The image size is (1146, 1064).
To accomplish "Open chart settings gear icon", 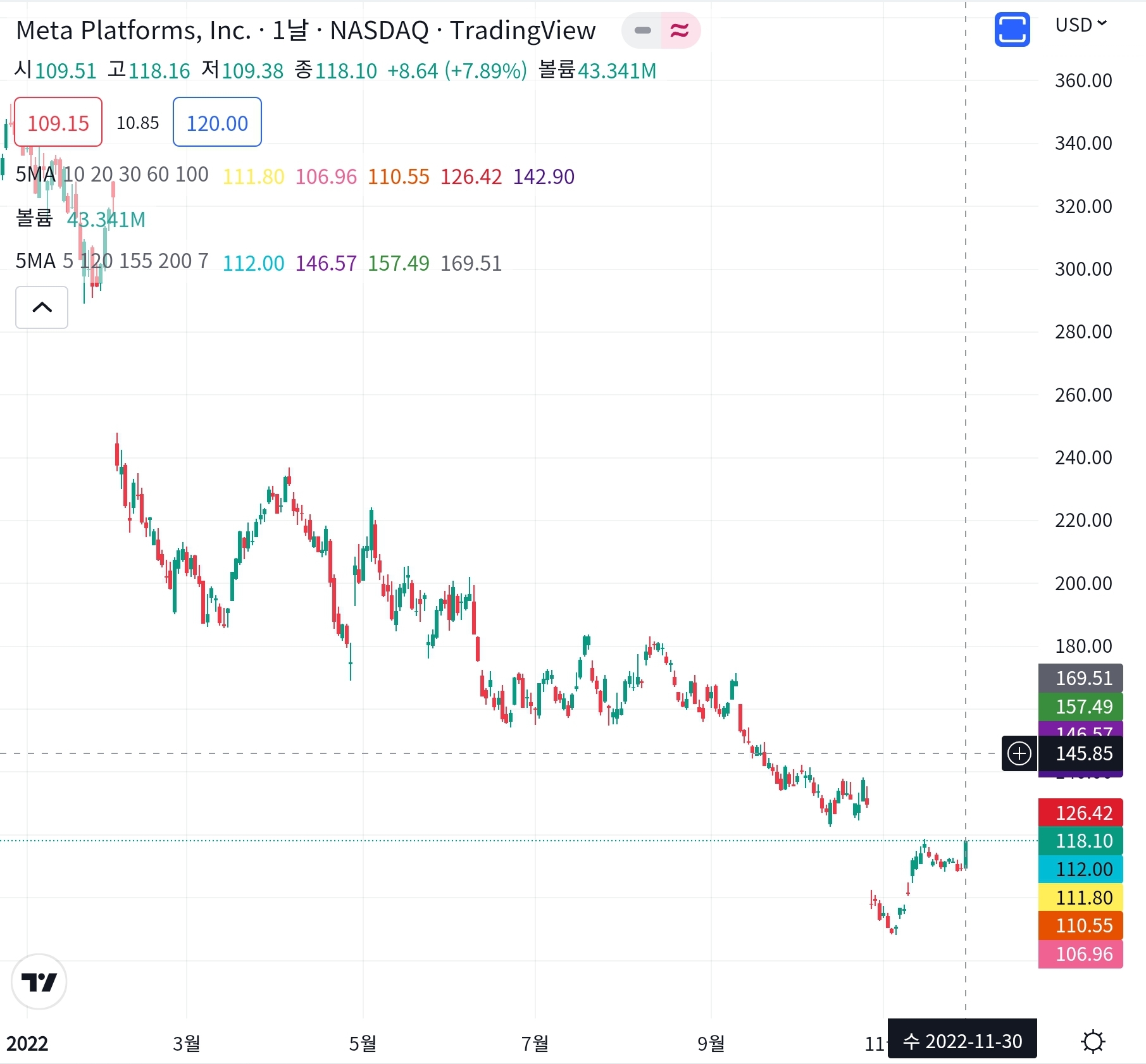I will click(x=1093, y=1041).
